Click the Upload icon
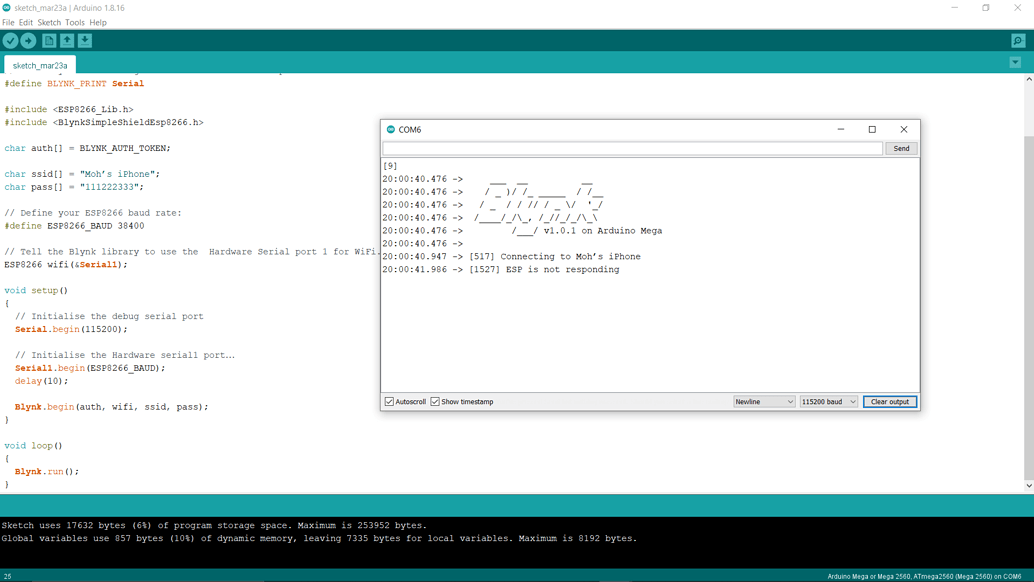Viewport: 1034px width, 582px height. pos(30,40)
